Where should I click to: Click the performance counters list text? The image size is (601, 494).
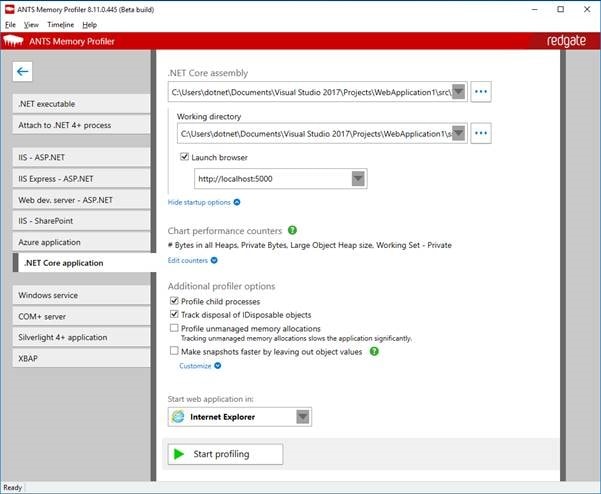coord(310,245)
